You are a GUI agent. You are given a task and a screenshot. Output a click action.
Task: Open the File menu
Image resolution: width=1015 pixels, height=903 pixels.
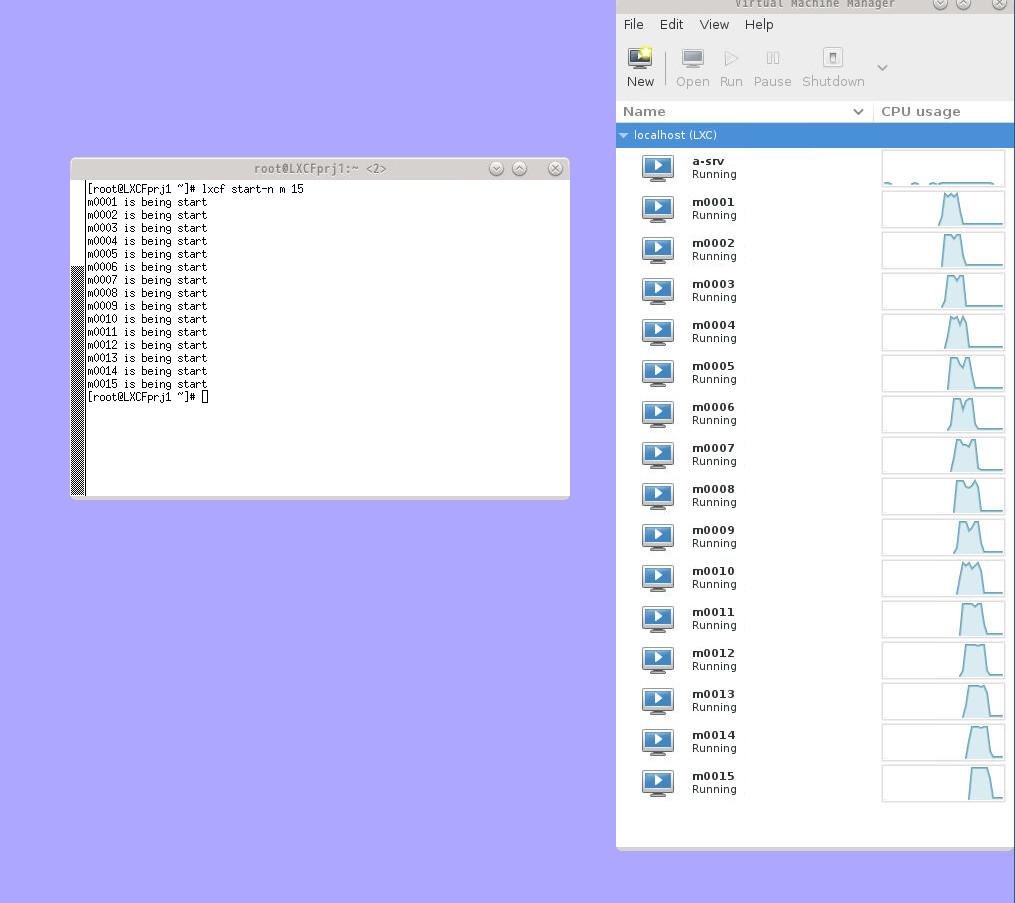(633, 24)
